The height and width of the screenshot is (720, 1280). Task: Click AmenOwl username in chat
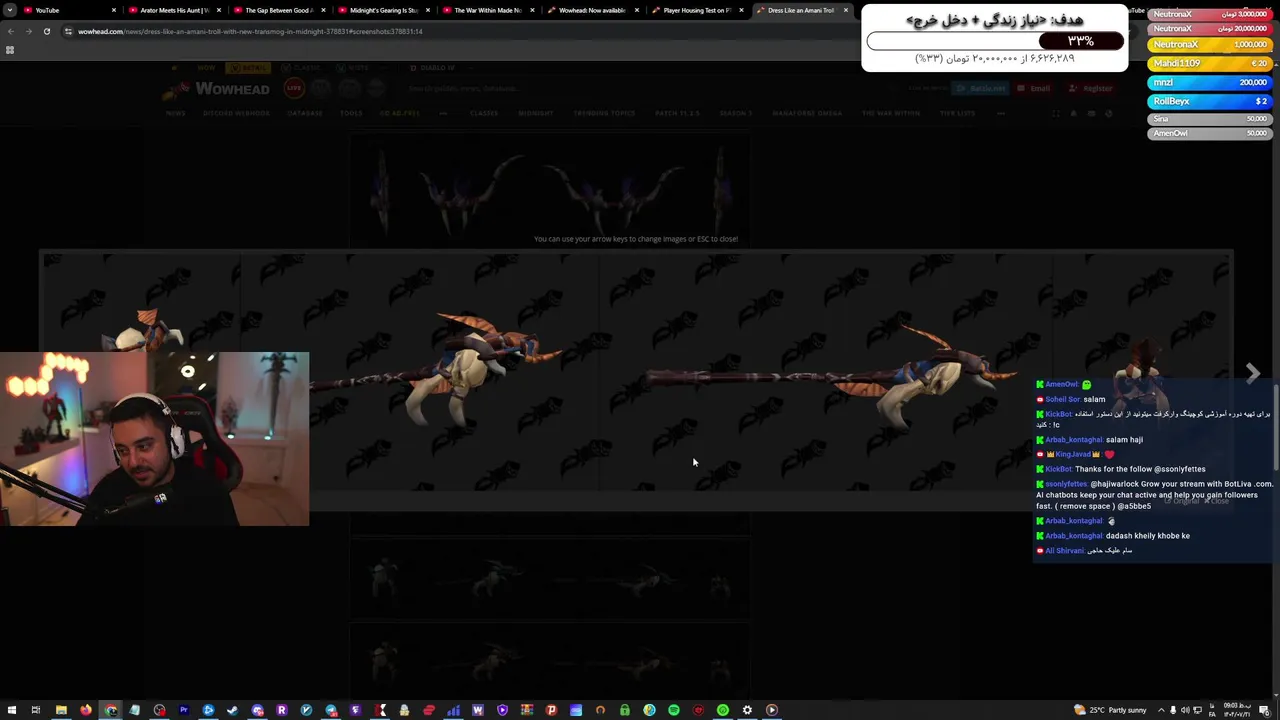[x=1061, y=384]
